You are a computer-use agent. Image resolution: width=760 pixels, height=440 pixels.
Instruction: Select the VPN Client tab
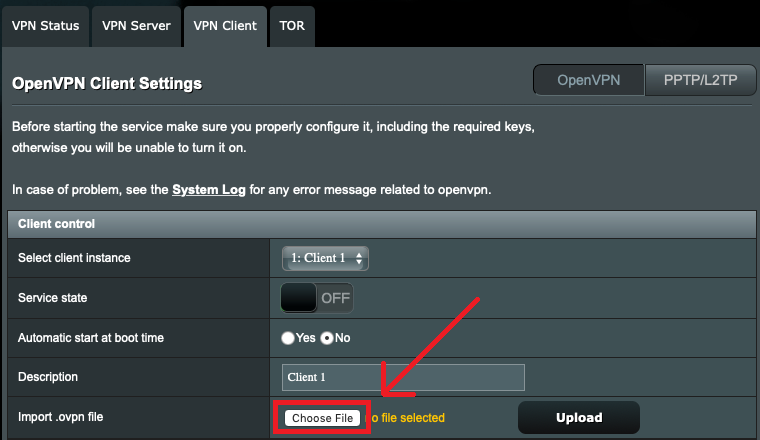[225, 26]
